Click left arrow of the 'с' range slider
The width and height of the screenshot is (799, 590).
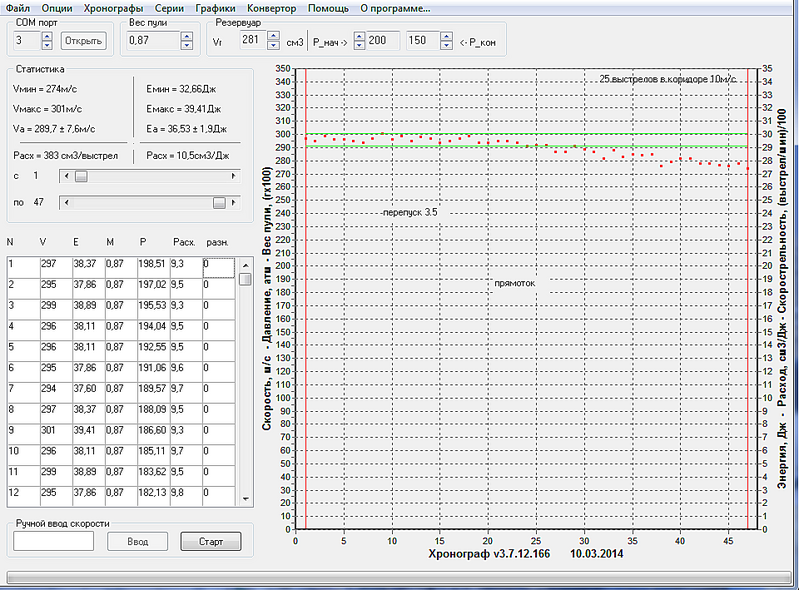pyautogui.click(x=66, y=176)
